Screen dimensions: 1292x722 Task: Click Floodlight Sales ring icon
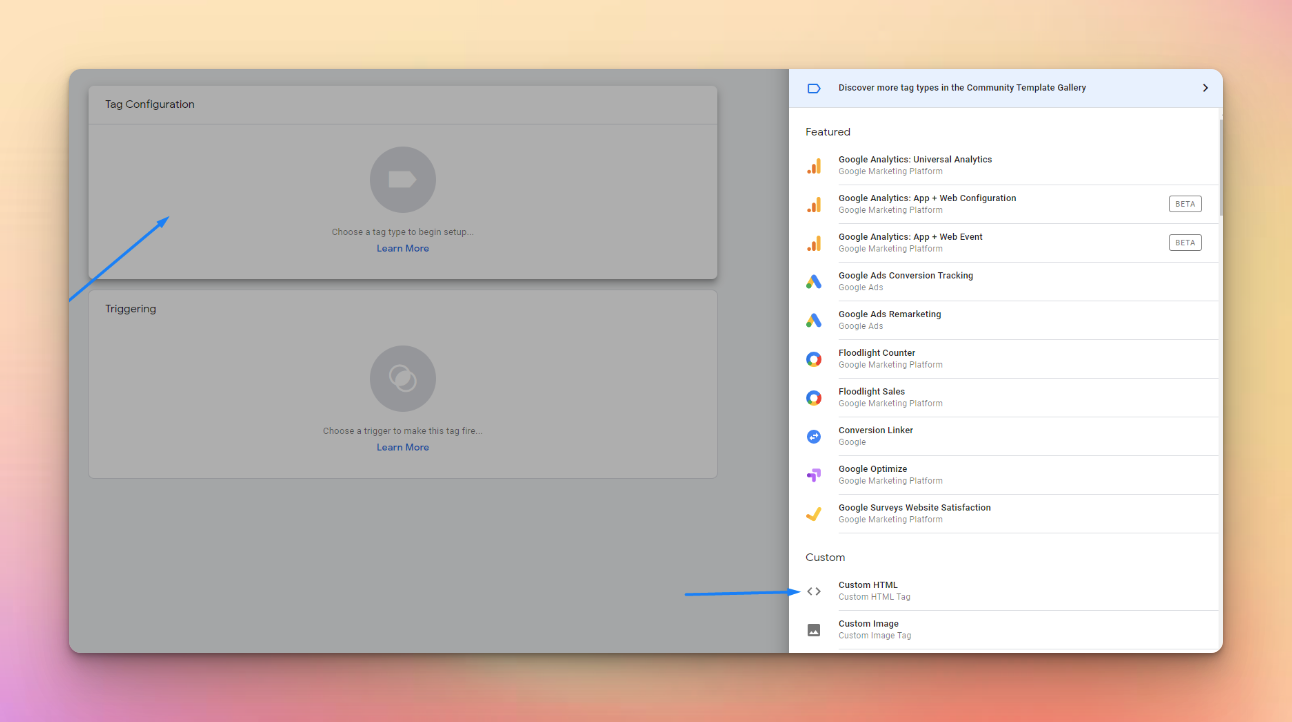click(x=814, y=398)
